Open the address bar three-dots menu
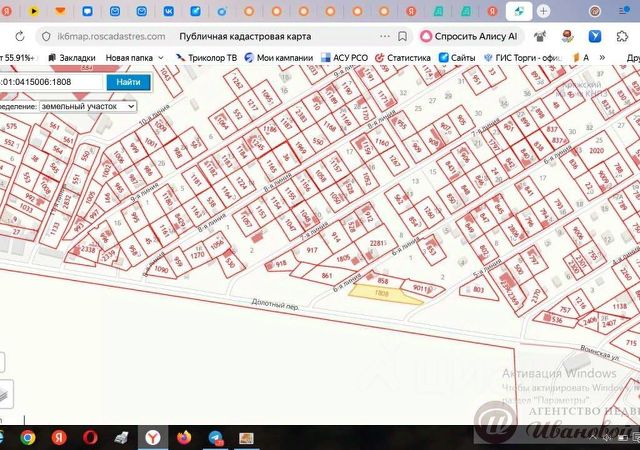The image size is (640, 450). coord(384,36)
